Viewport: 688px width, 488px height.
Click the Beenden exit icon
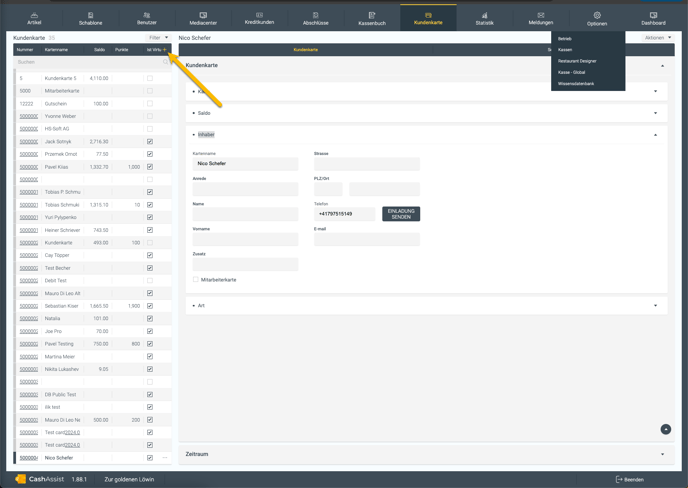[x=619, y=479]
